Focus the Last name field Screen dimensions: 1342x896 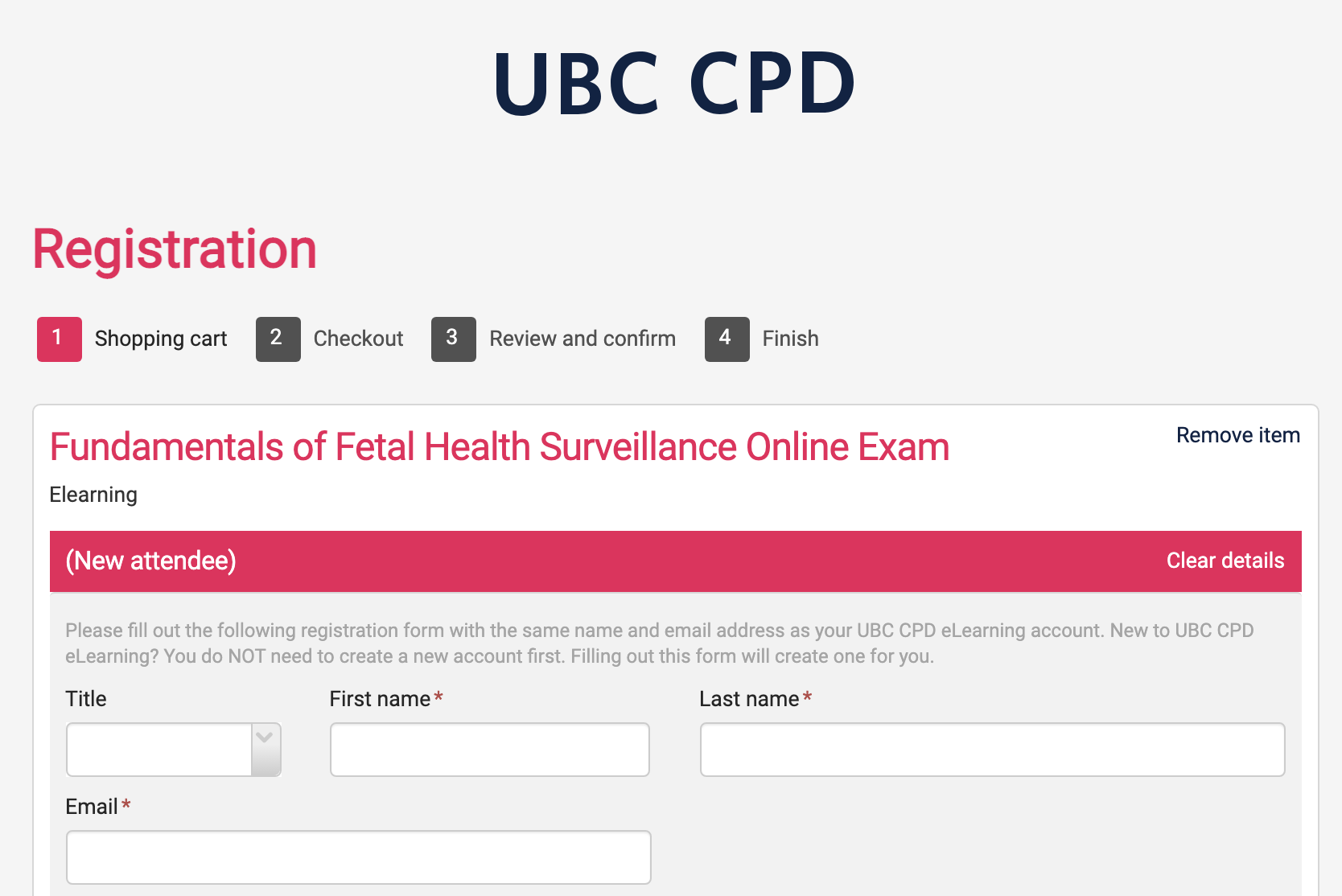coord(992,749)
